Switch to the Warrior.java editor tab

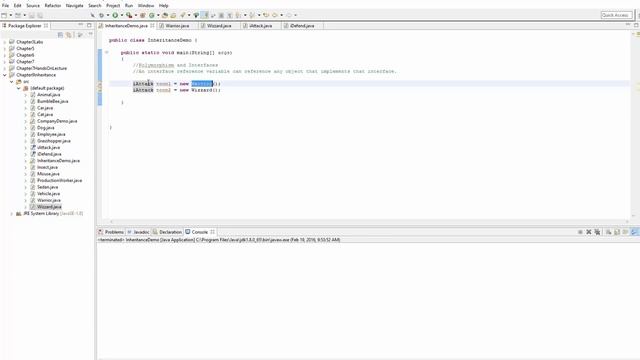177,26
